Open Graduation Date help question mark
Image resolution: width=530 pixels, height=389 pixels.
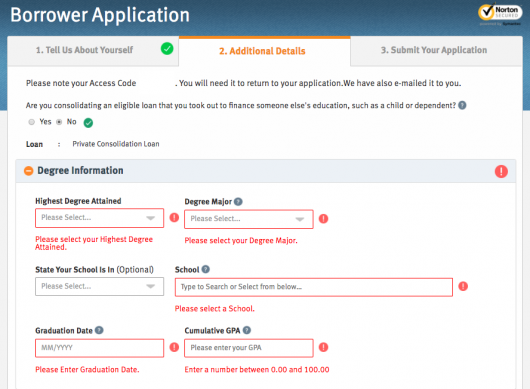coord(99,330)
